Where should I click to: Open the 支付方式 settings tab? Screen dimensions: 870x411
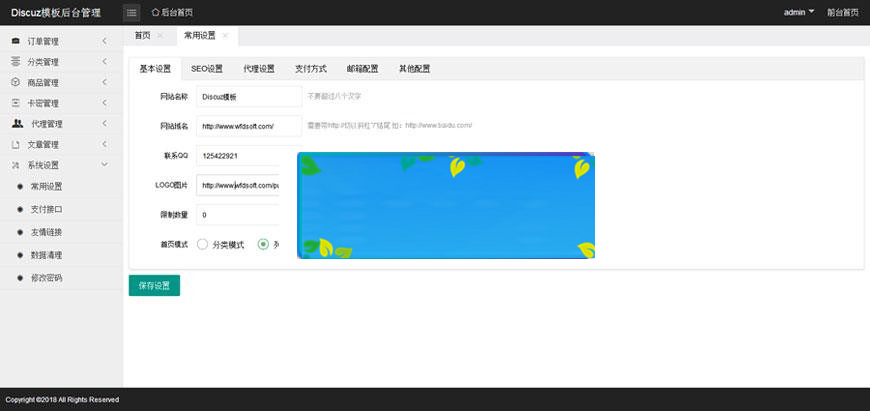pyautogui.click(x=310, y=69)
